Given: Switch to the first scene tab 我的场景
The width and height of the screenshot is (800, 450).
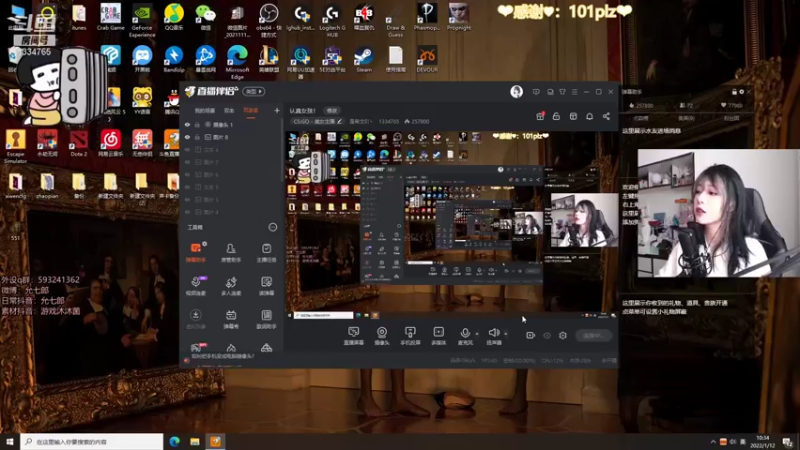Looking at the screenshot, I should point(205,111).
